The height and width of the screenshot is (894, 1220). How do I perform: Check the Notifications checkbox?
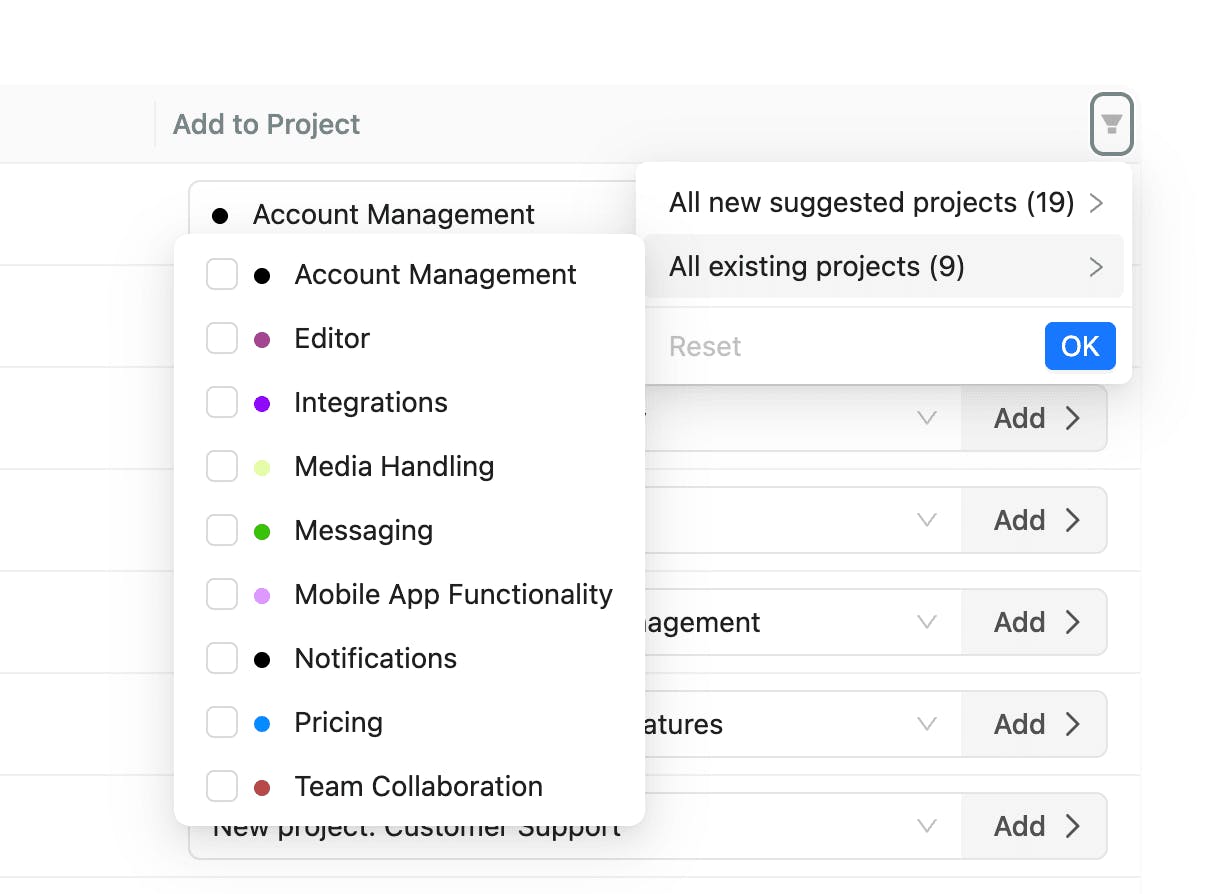(x=222, y=659)
